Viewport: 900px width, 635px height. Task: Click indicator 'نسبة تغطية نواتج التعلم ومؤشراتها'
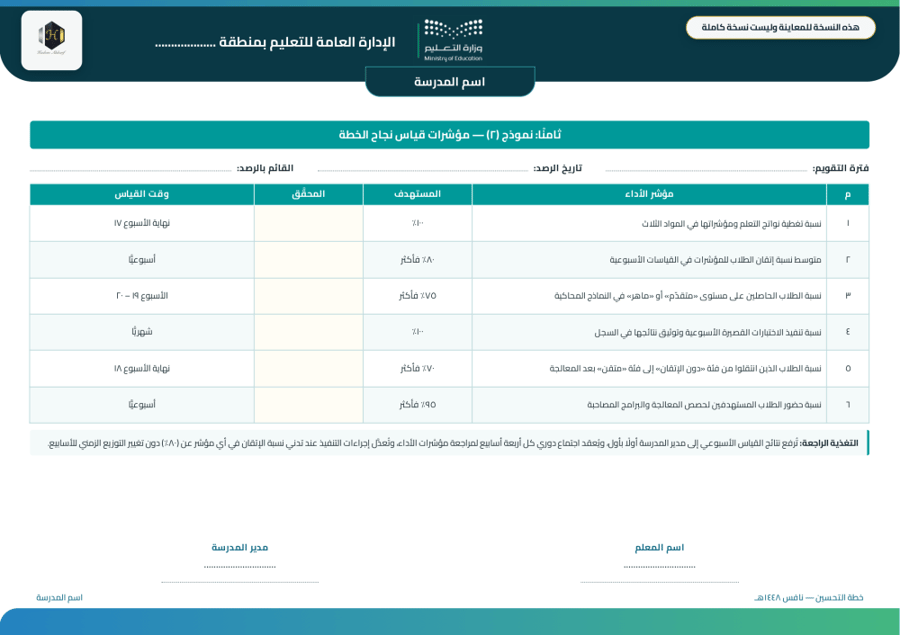click(x=731, y=223)
